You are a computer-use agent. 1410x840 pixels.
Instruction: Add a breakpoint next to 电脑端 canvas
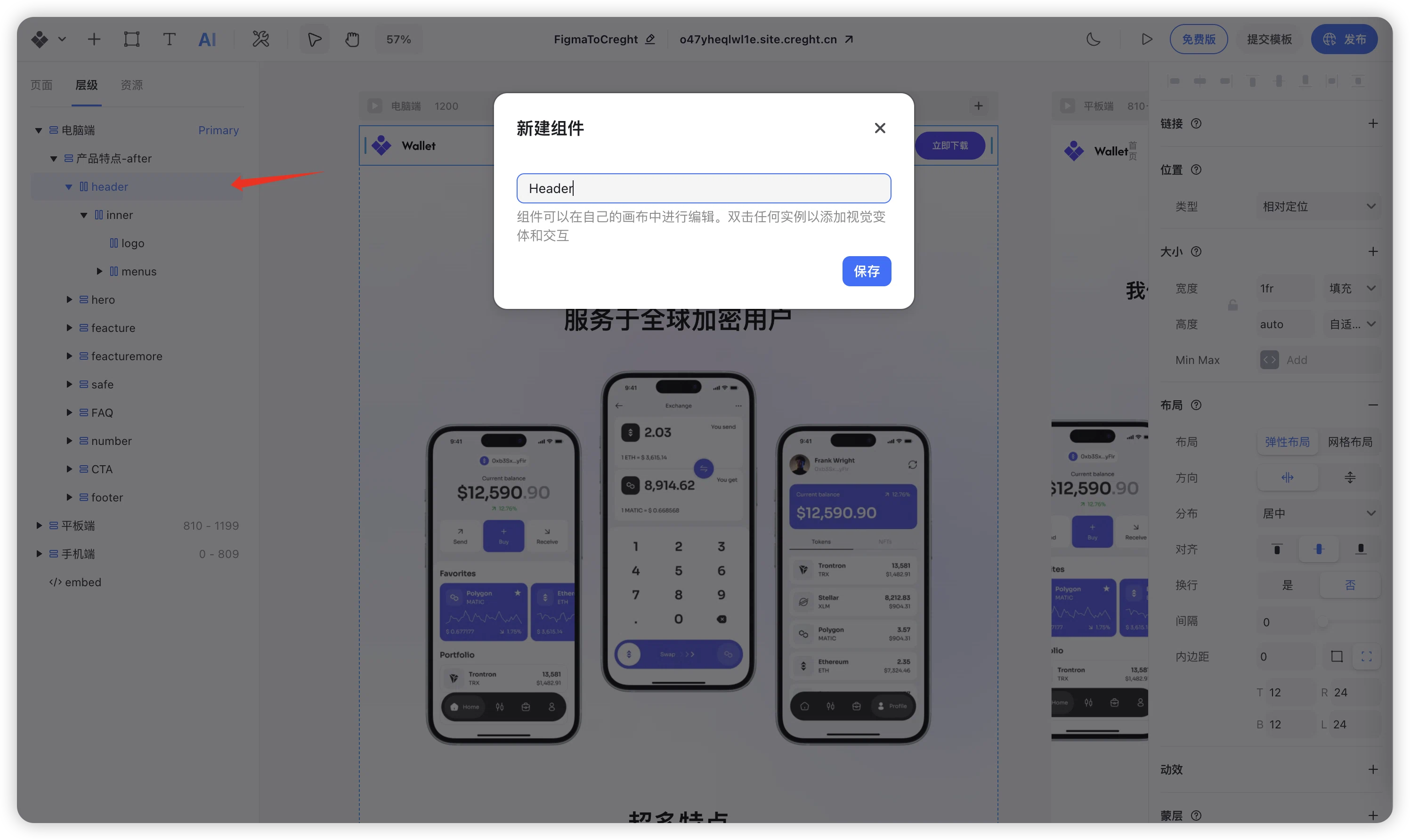(x=979, y=106)
